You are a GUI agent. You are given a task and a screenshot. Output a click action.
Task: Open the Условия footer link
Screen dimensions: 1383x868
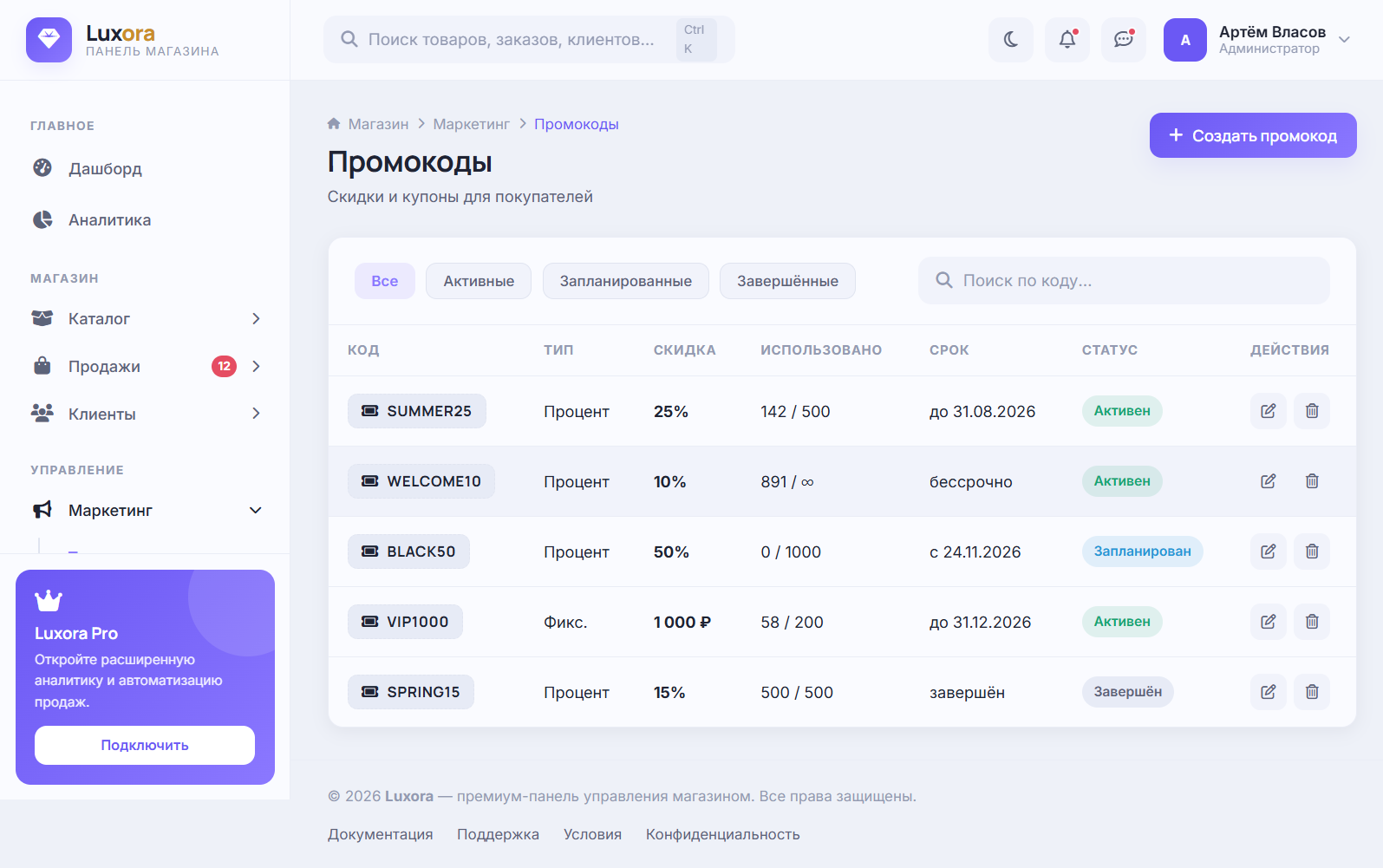tap(592, 834)
